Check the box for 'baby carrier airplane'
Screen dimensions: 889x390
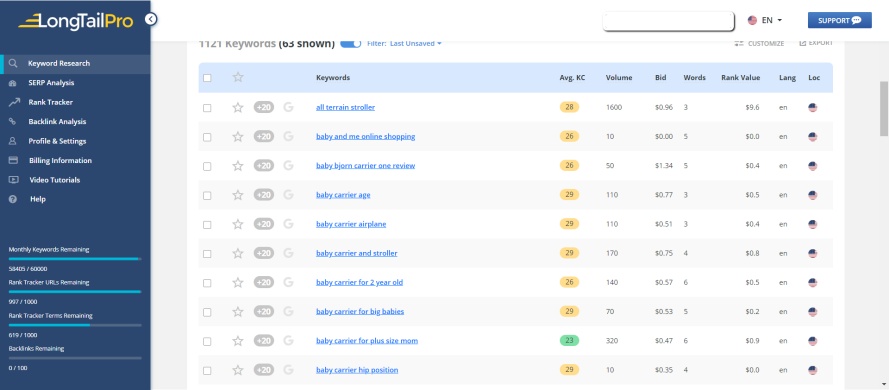click(x=207, y=224)
